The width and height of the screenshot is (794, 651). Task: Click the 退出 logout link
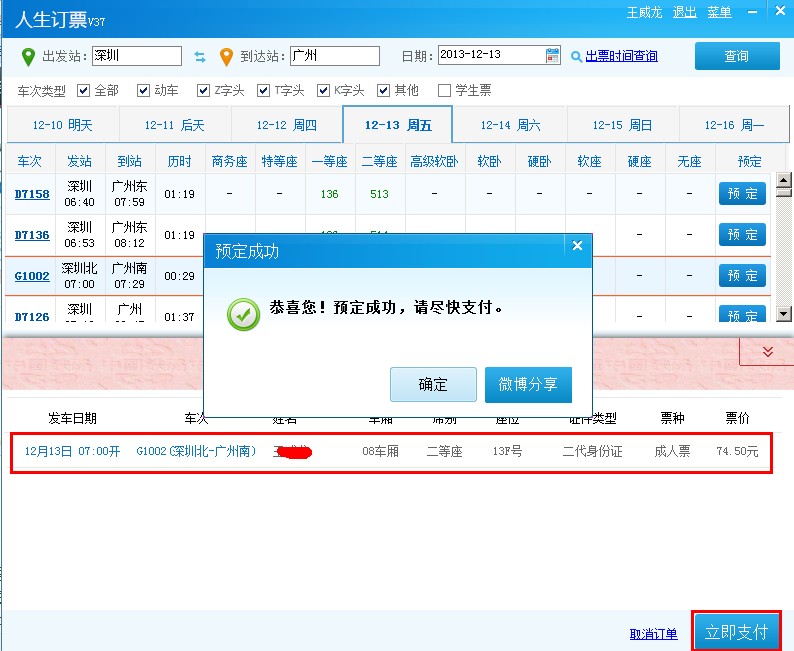tap(685, 12)
